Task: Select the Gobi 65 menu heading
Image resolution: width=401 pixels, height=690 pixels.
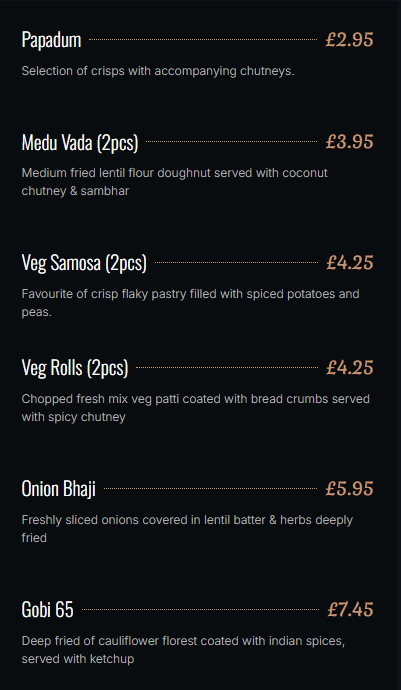Action: tap(48, 610)
